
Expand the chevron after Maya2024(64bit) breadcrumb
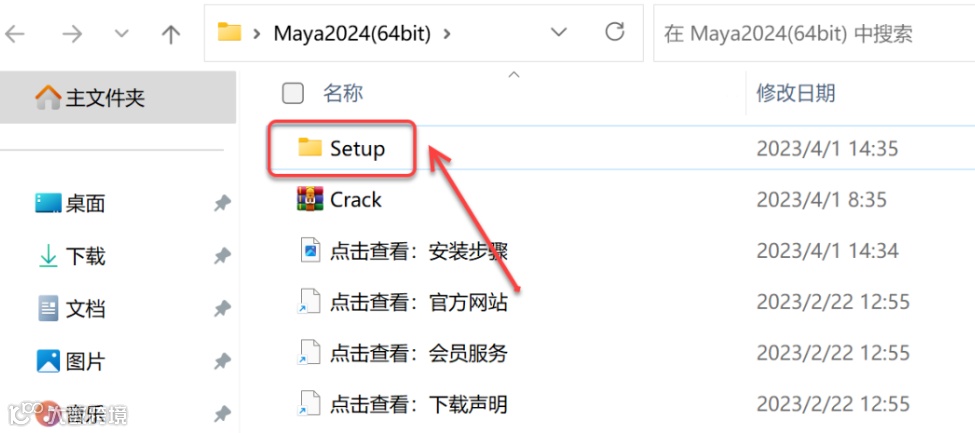click(x=446, y=34)
